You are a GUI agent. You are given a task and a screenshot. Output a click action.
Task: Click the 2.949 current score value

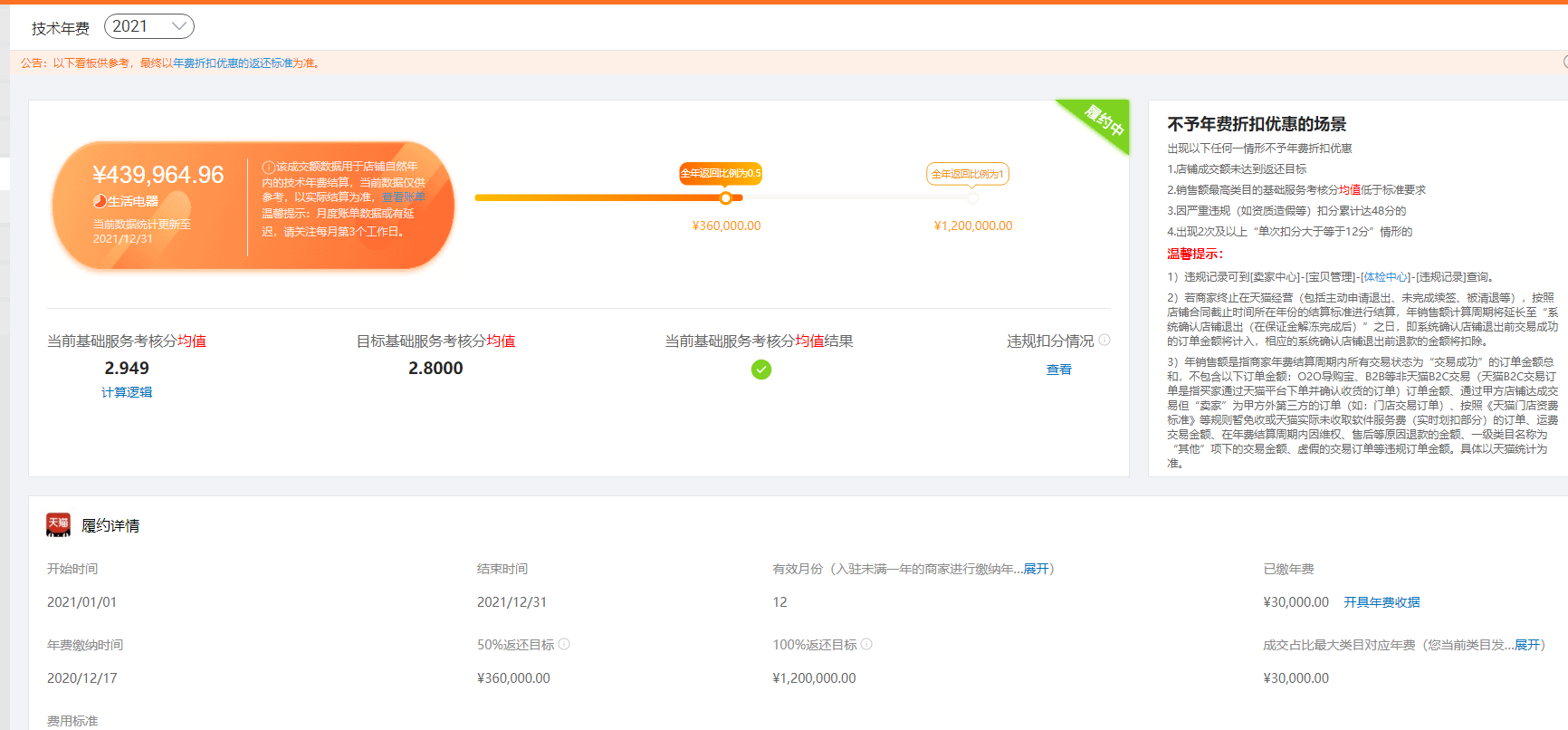tap(127, 368)
